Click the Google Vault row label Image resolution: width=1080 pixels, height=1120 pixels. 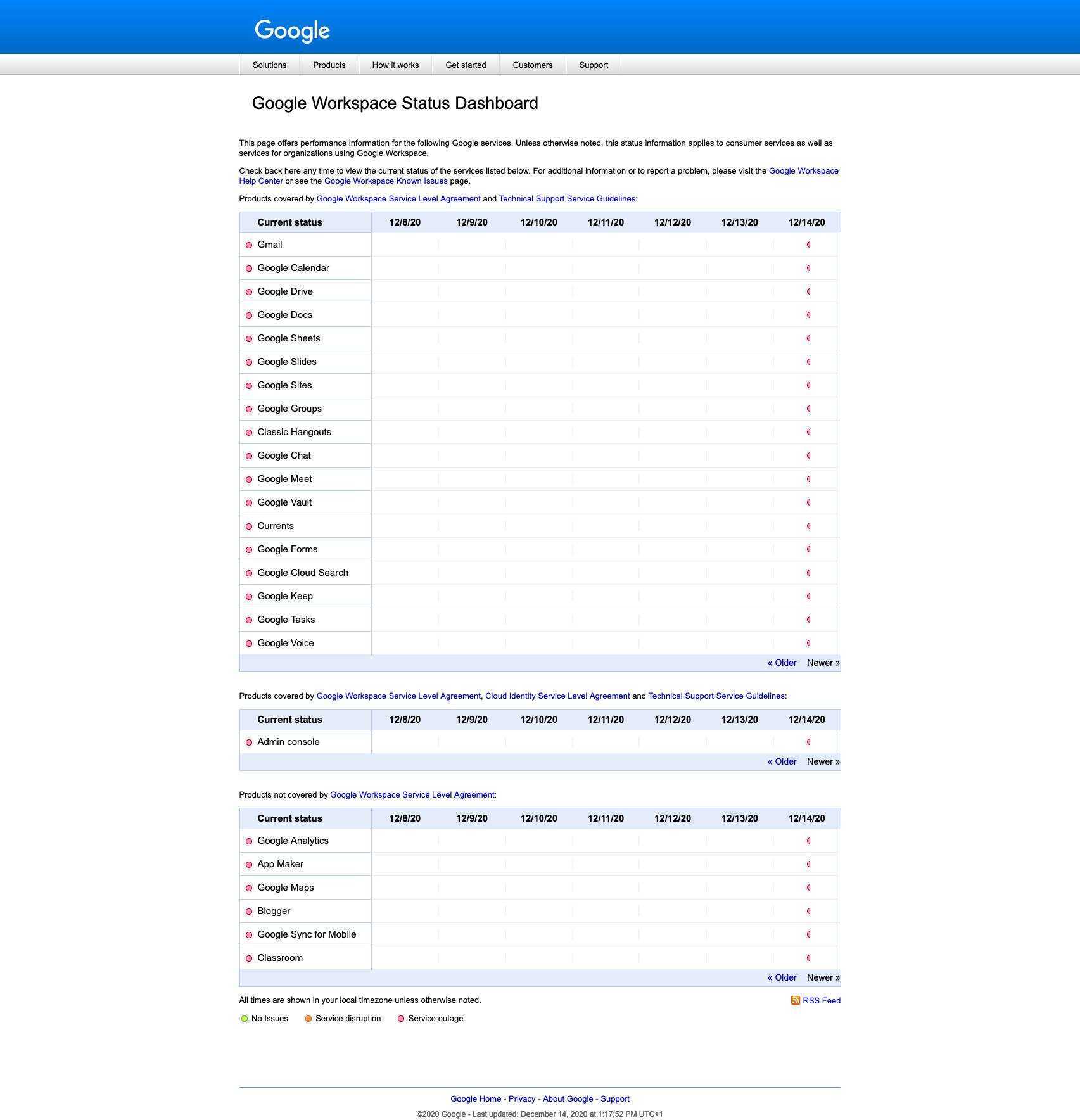pos(284,502)
